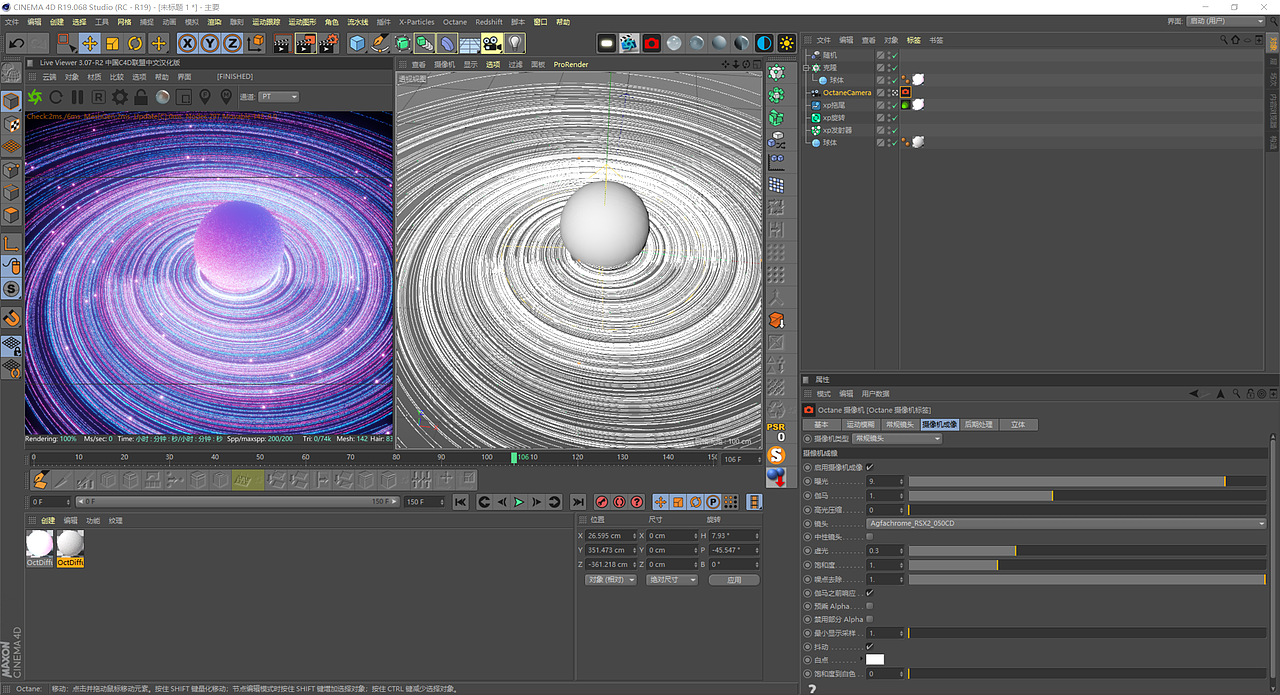This screenshot has width=1280, height=695.
Task: Select the first OctDiff material thumbnail
Action: click(x=39, y=543)
